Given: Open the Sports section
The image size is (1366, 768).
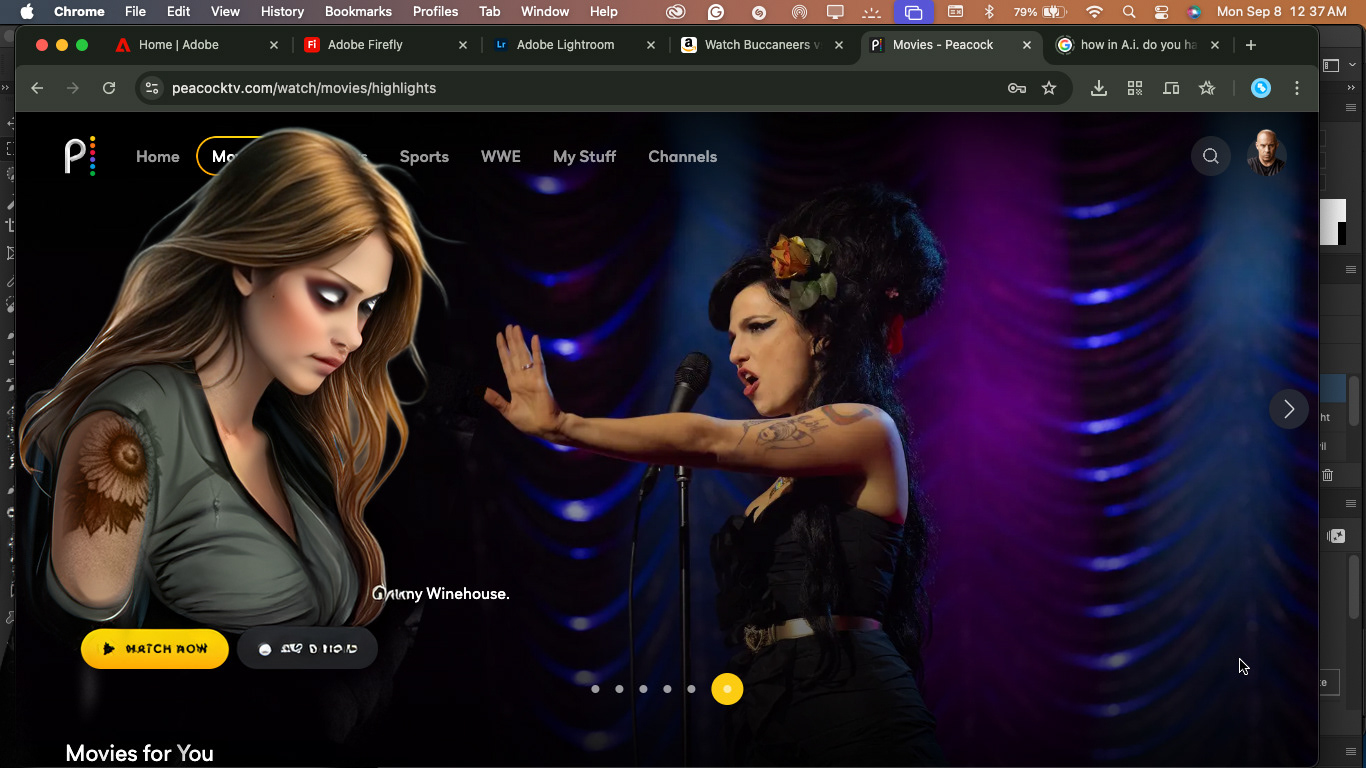Looking at the screenshot, I should point(424,156).
